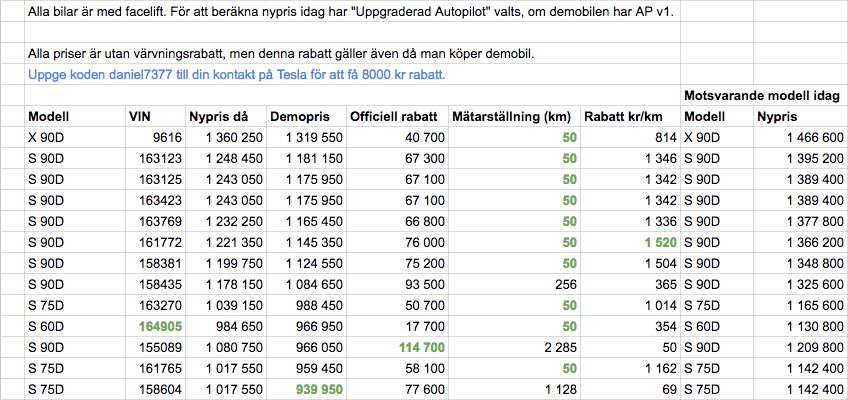Select VIN cell 155089
Image resolution: width=848 pixels, height=400 pixels.
(155, 347)
